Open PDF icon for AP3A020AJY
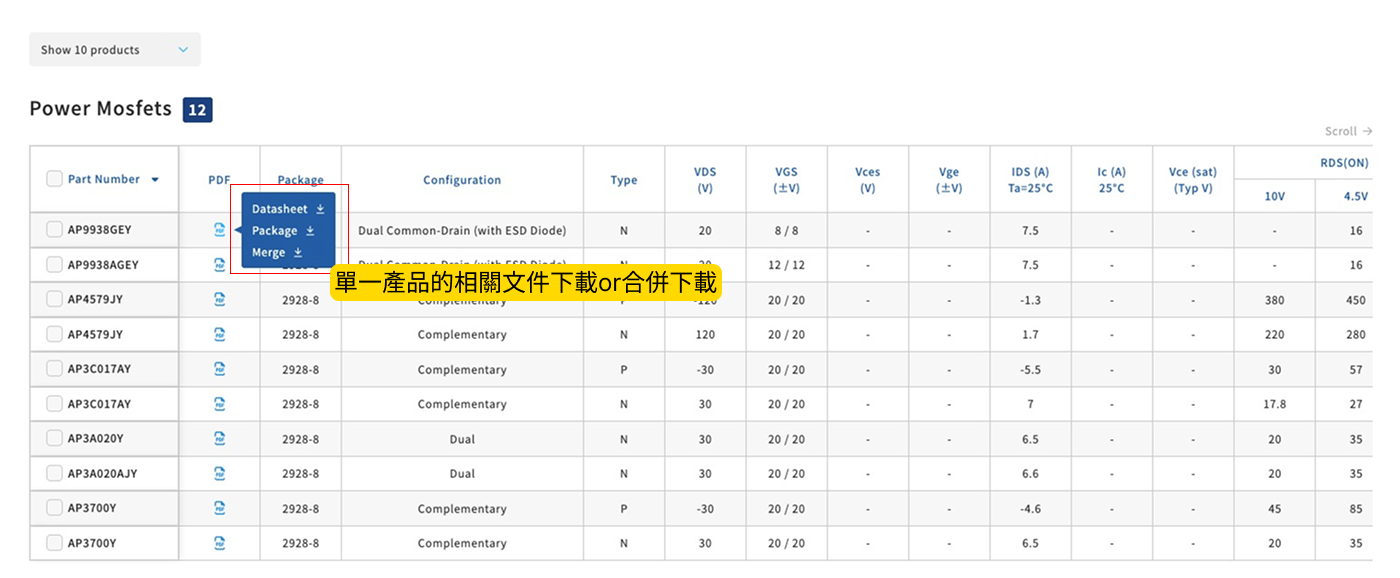 220,473
